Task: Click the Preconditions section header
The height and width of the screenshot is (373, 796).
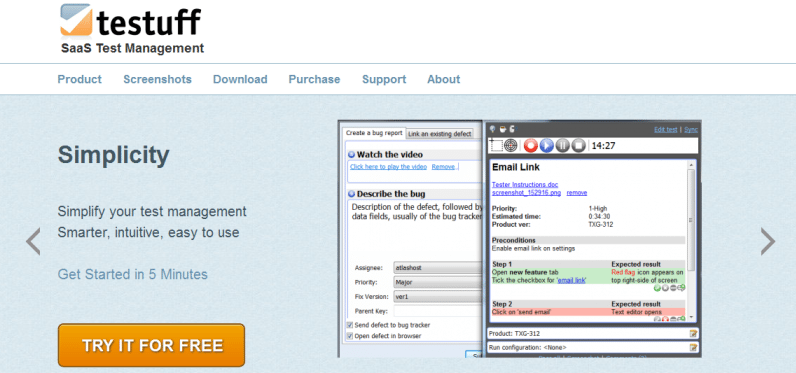Action: click(x=514, y=240)
